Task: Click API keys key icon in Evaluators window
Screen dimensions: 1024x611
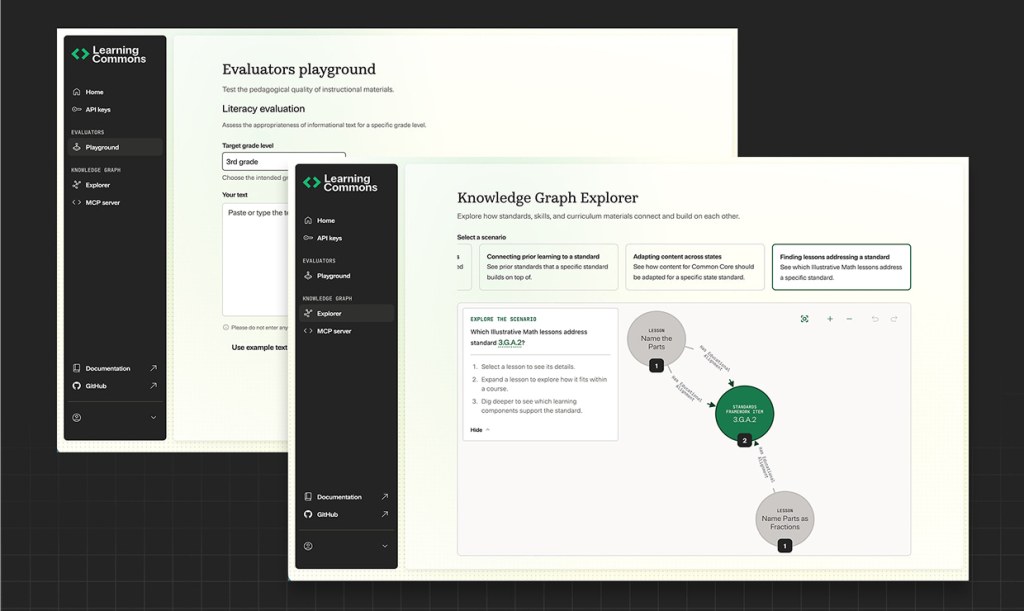Action: coord(76,110)
